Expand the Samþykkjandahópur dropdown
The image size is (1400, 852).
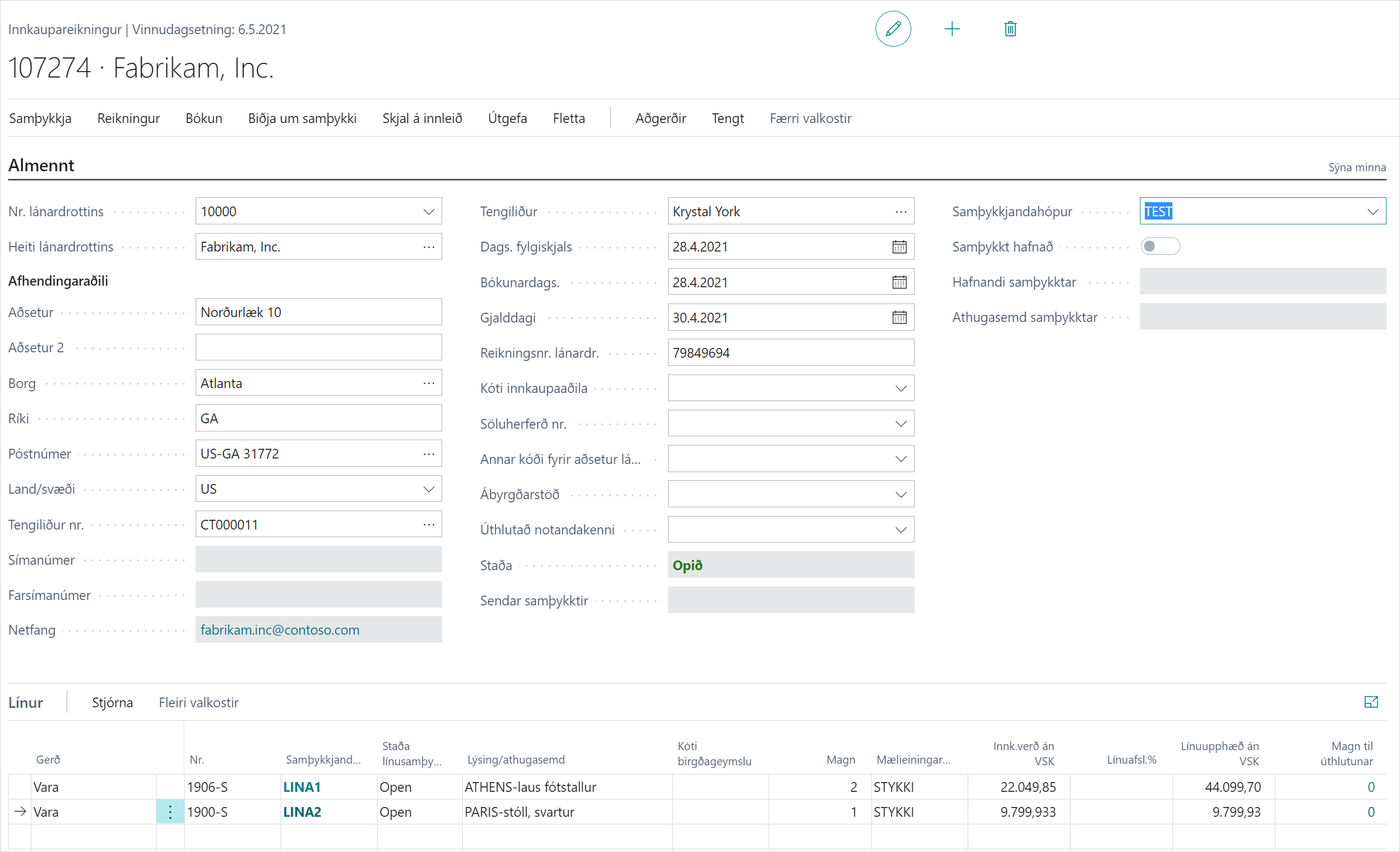(1372, 211)
